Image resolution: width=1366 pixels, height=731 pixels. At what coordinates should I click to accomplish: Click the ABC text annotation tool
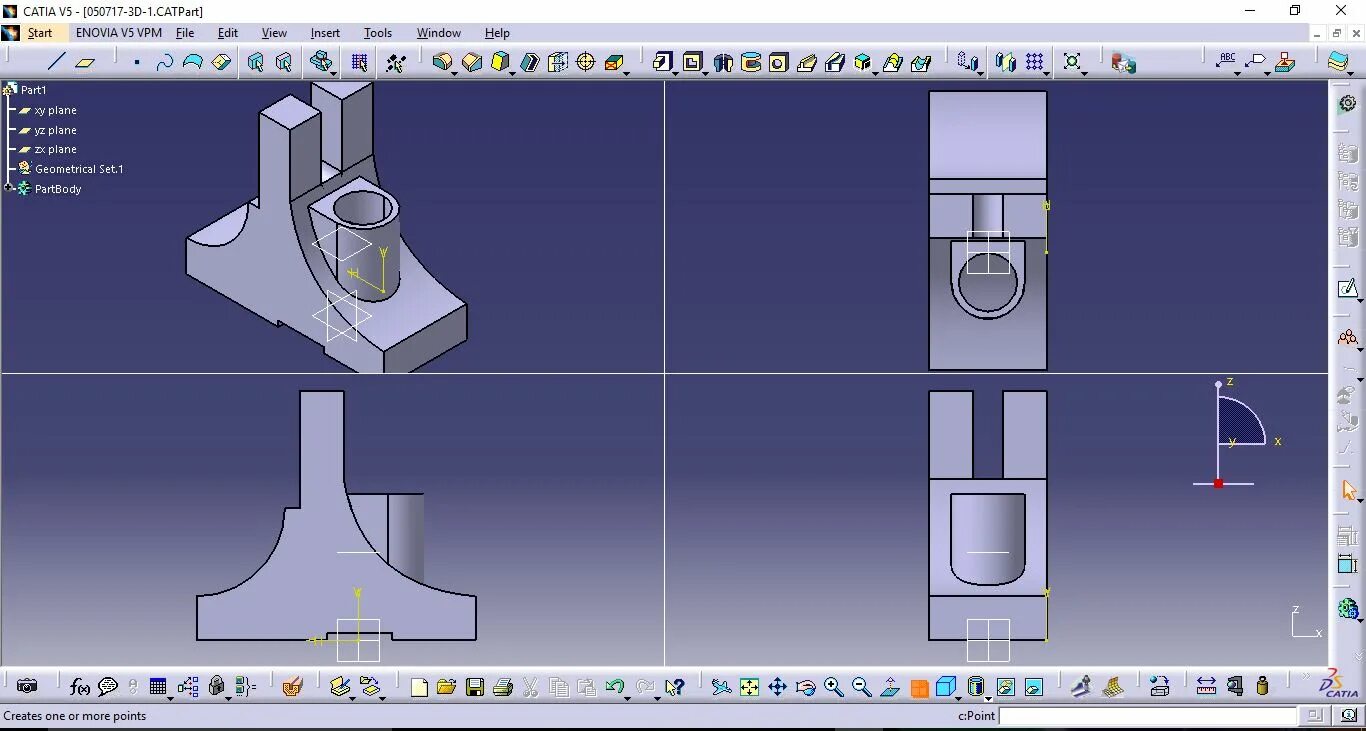[1226, 61]
